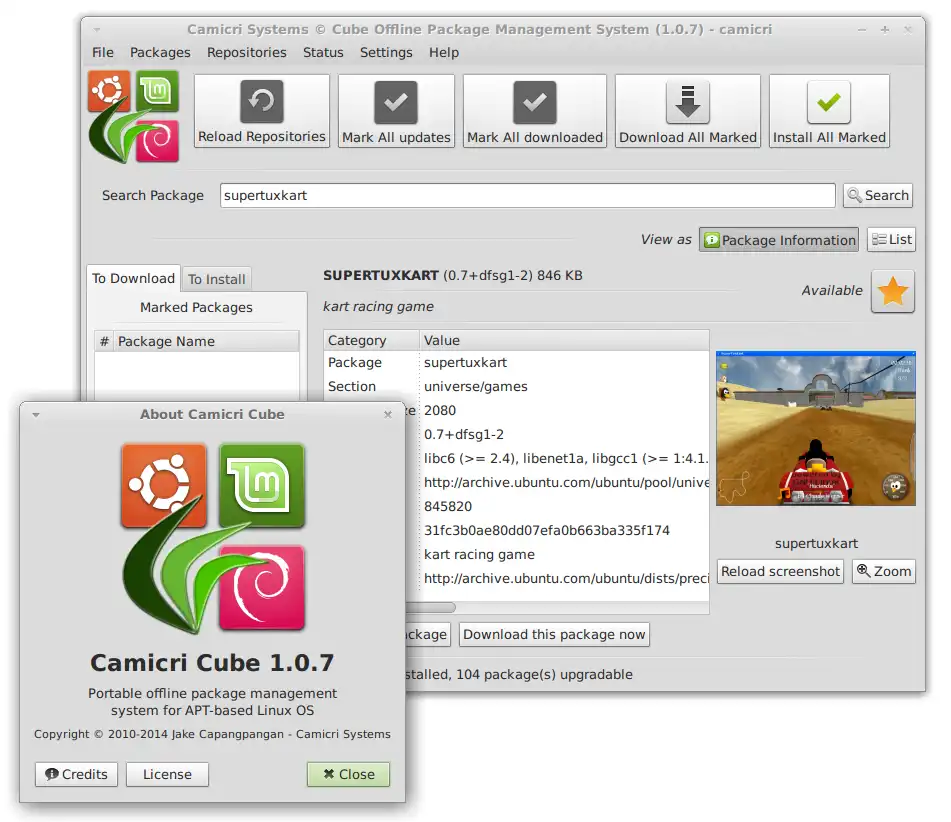951x822 pixels.
Task: Switch view to List
Action: tap(891, 240)
